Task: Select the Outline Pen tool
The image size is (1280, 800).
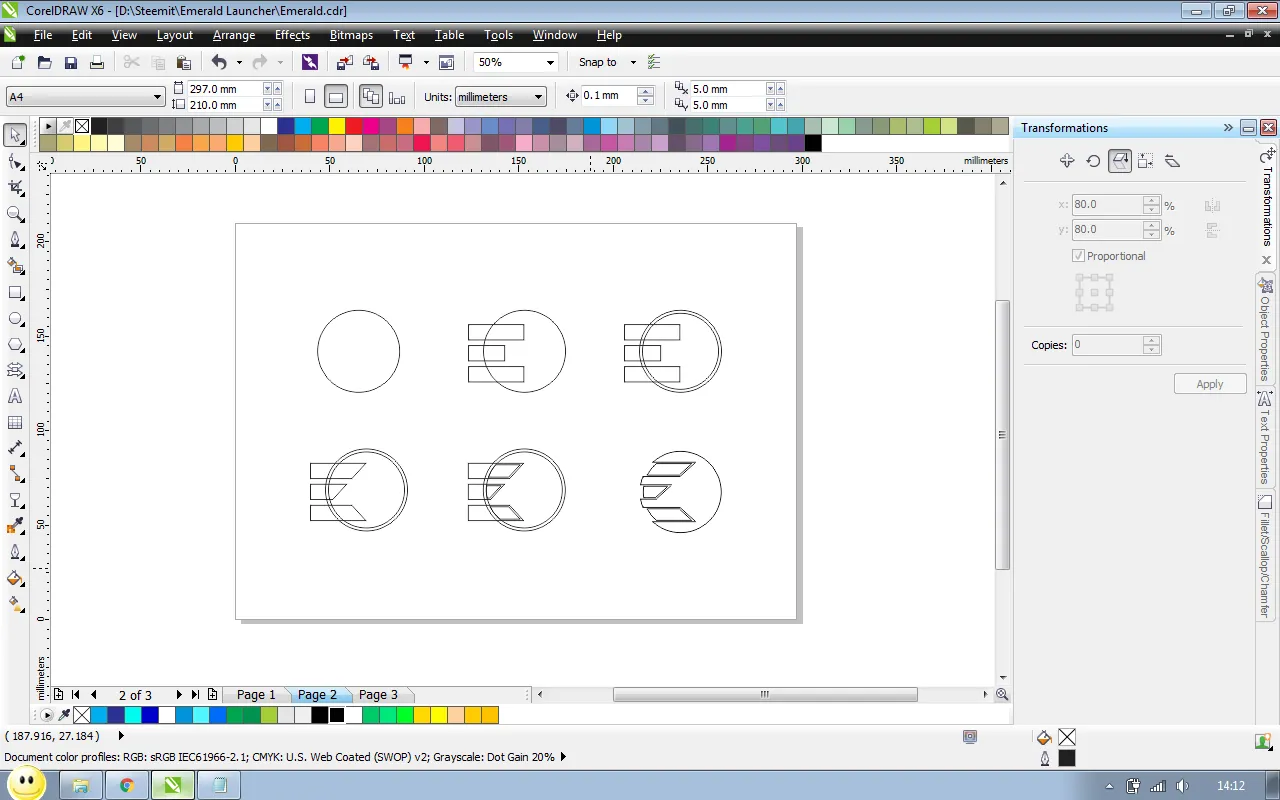Action: pyautogui.click(x=15, y=552)
